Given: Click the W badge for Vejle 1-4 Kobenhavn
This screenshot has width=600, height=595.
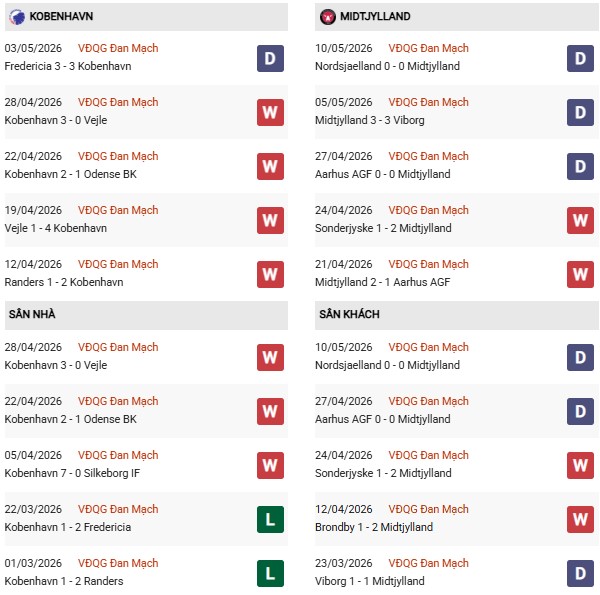Looking at the screenshot, I should 270,220.
